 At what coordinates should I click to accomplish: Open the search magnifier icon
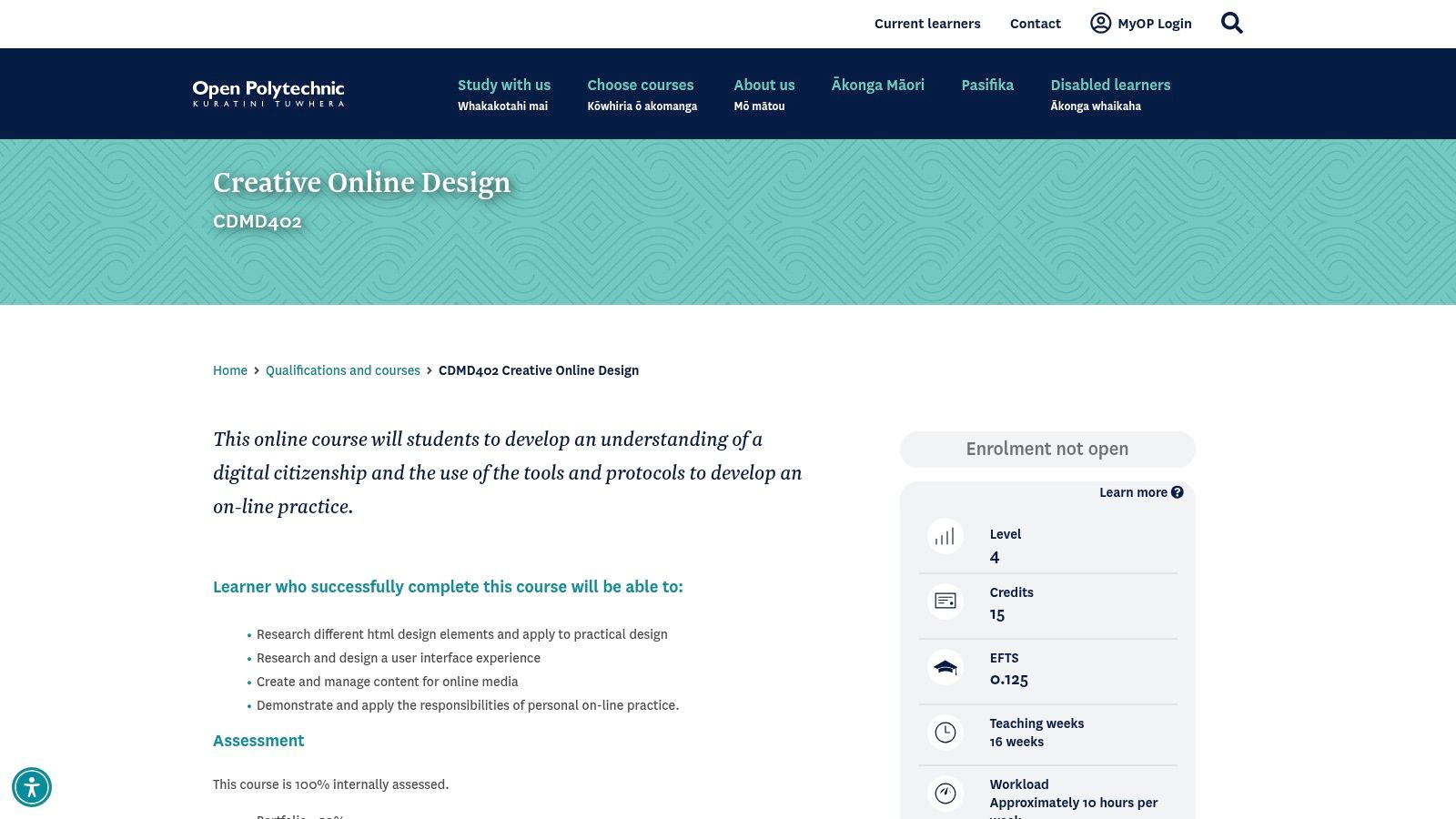pos(1231,23)
